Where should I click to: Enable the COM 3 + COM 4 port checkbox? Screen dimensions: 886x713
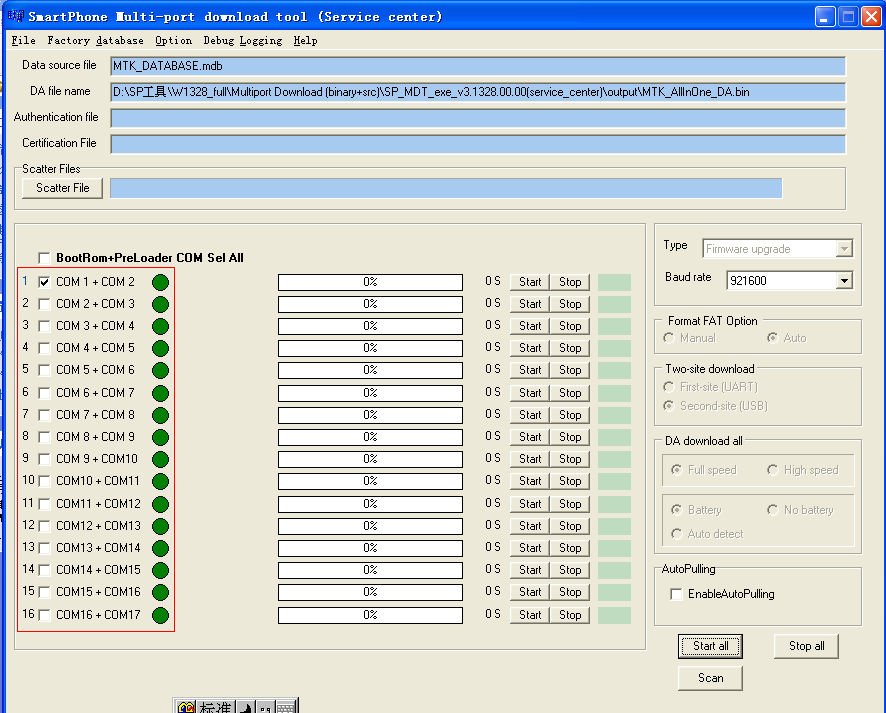pos(44,326)
